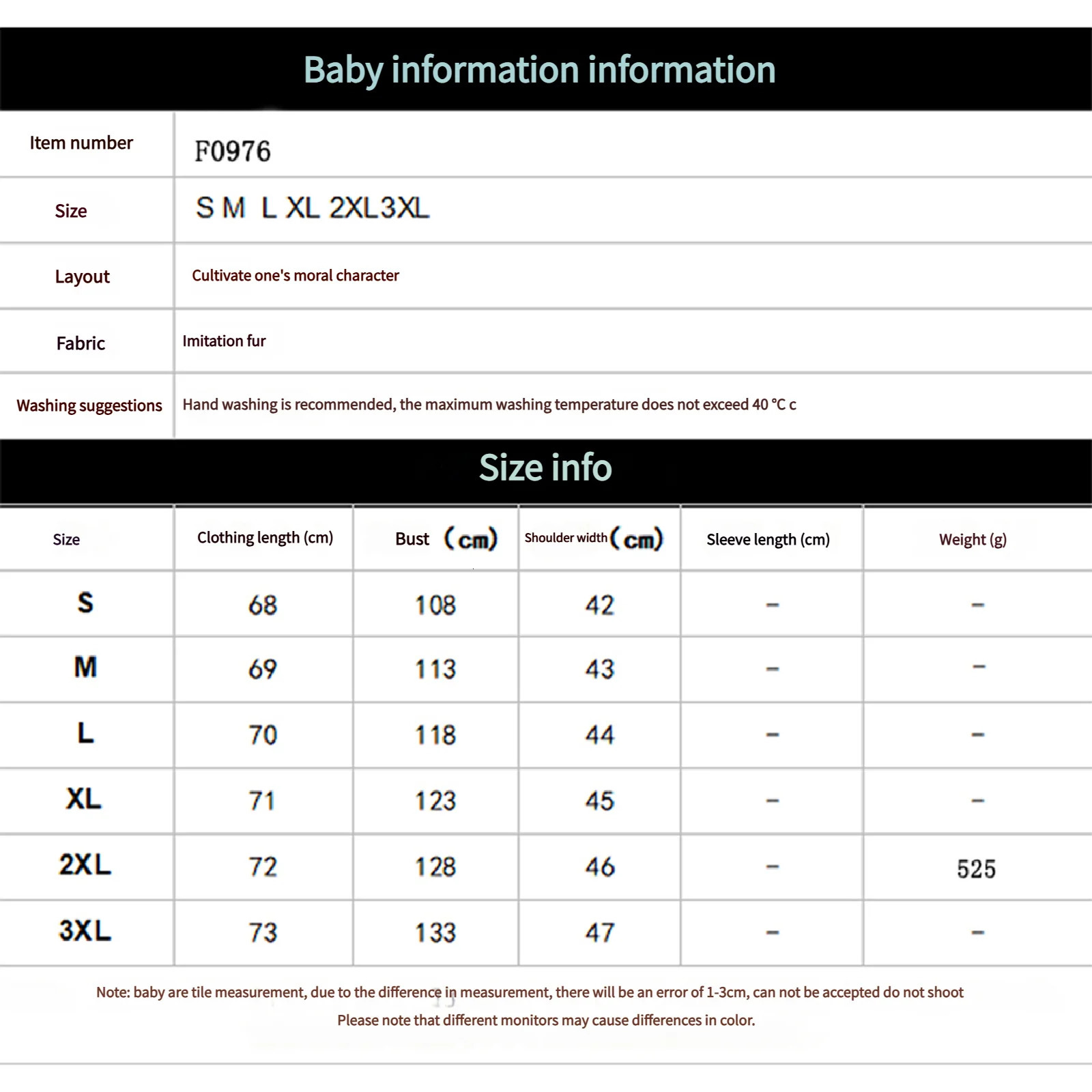
Task: Click the 525 weight value
Action: (976, 869)
